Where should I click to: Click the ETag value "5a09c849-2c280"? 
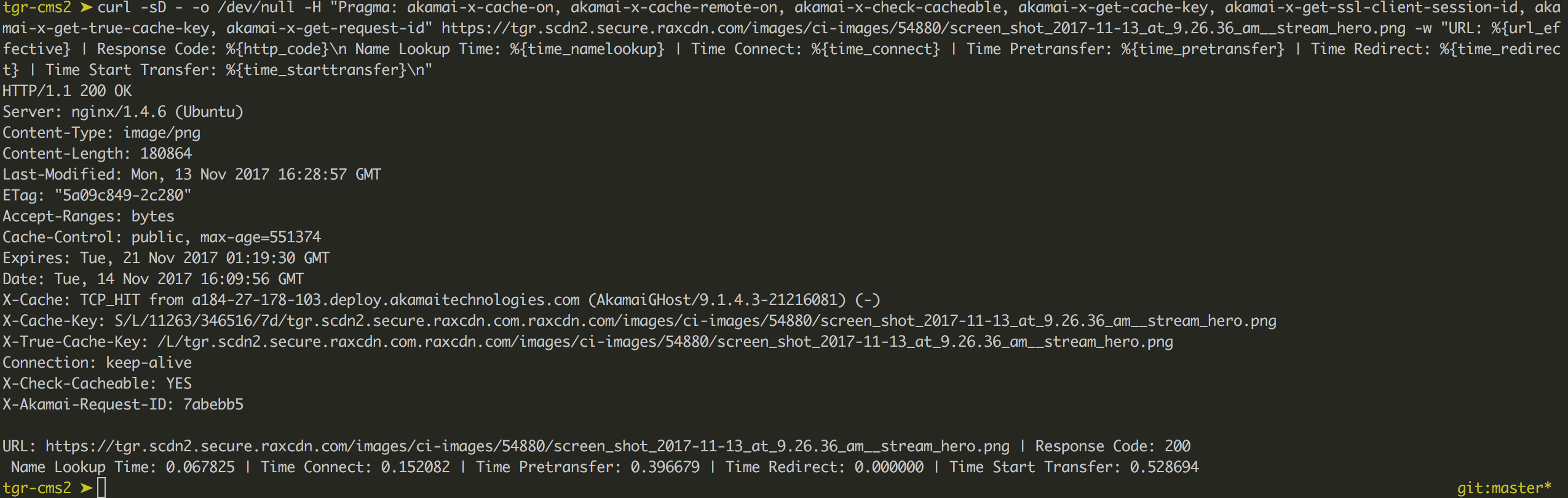pyautogui.click(x=123, y=196)
